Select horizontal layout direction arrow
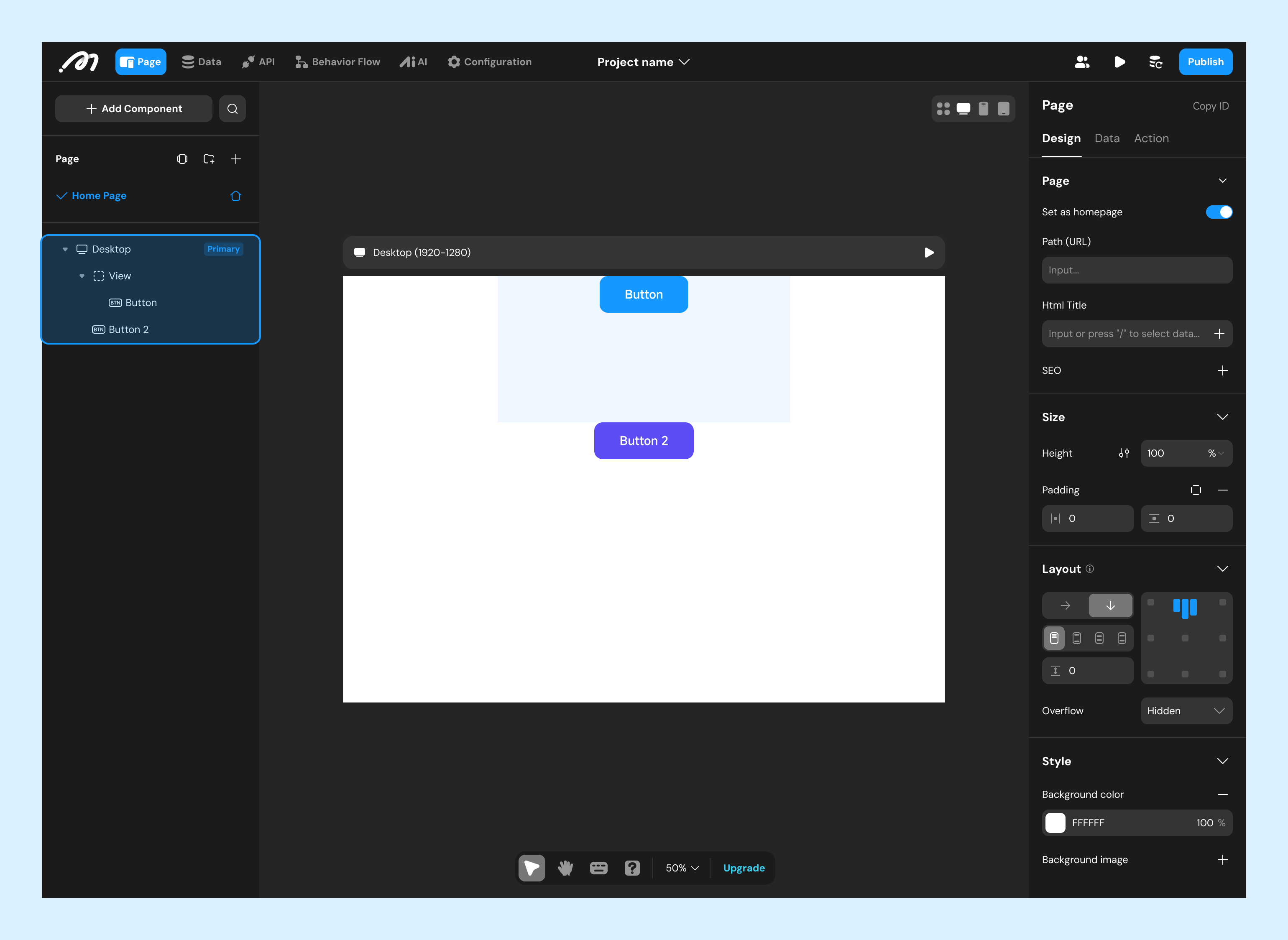This screenshot has width=1288, height=940. pyautogui.click(x=1066, y=605)
